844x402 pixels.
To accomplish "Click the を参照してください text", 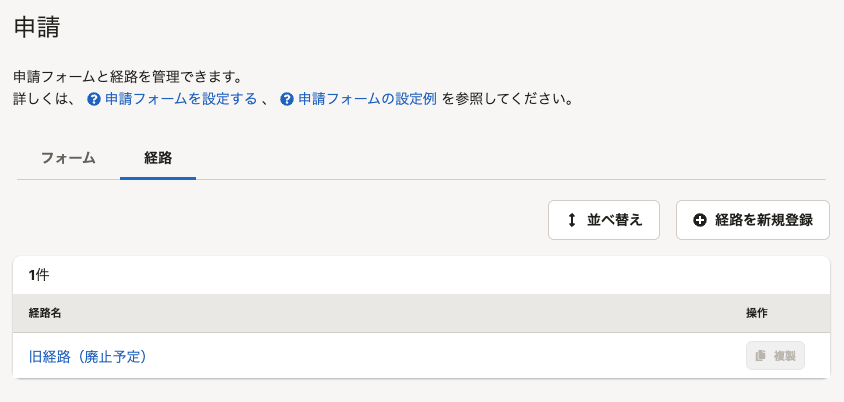I will click(507, 100).
